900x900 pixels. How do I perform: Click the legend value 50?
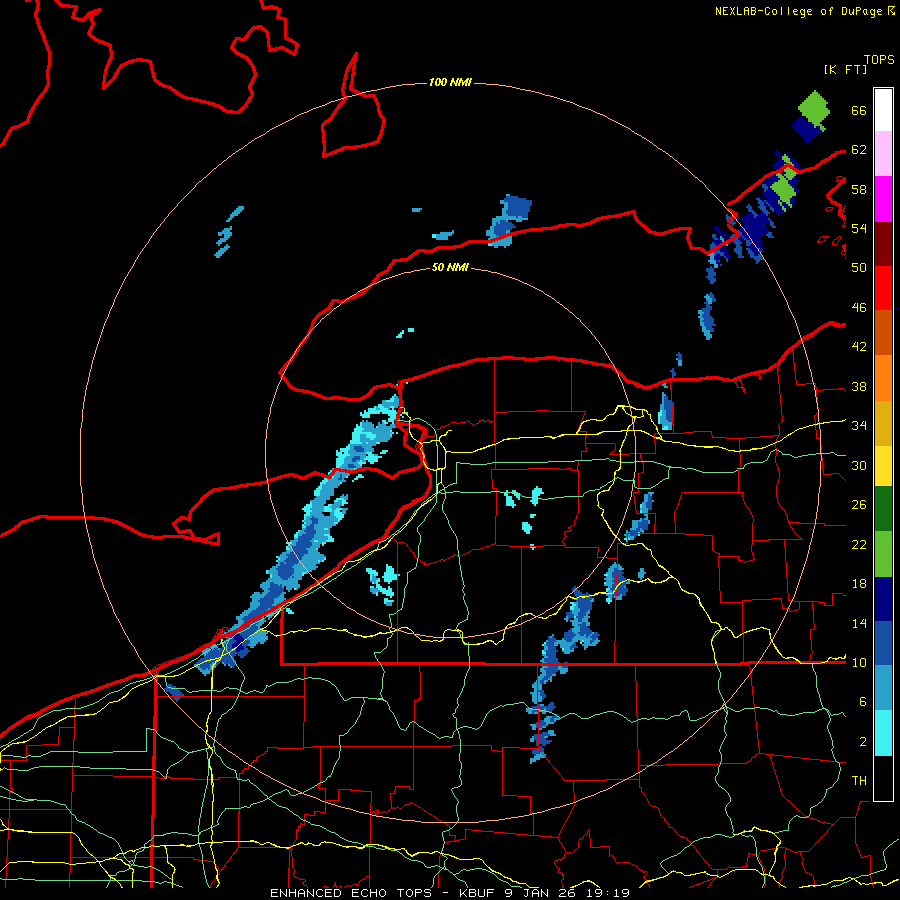pyautogui.click(x=859, y=267)
